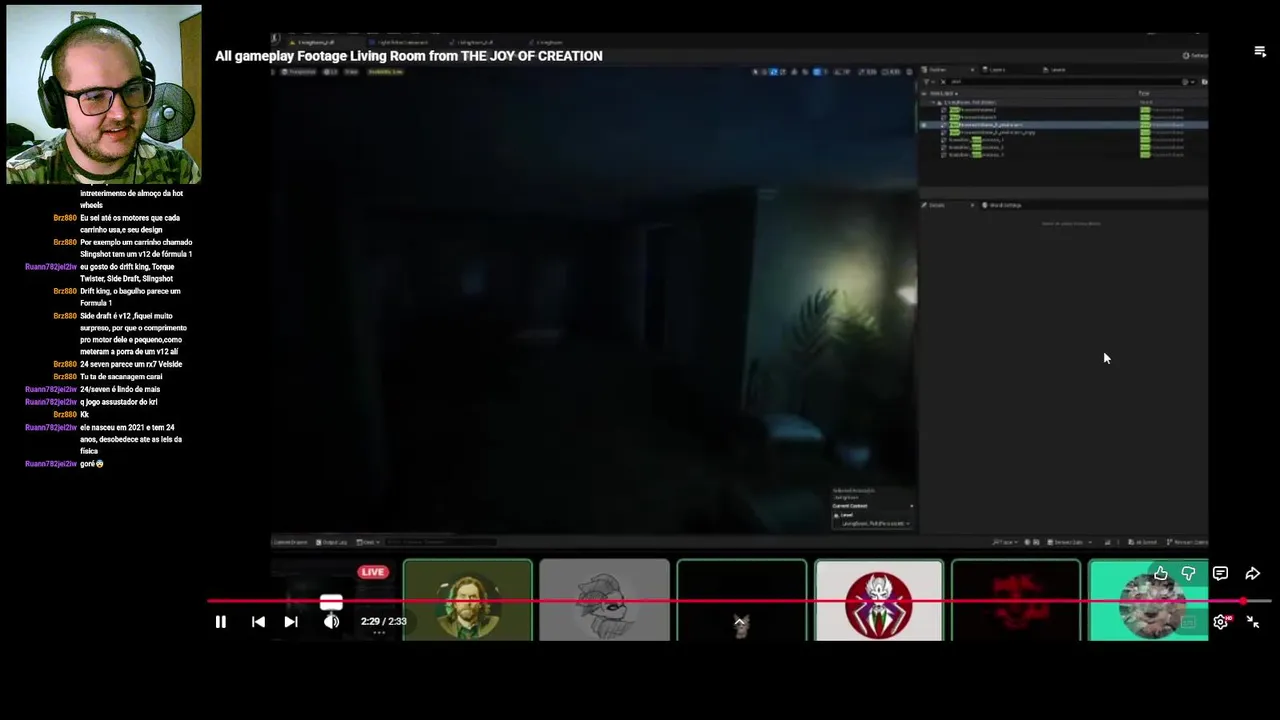Screen dimensions: 1280x720
Task: Click the All Saved status indicator
Action: point(1142,542)
